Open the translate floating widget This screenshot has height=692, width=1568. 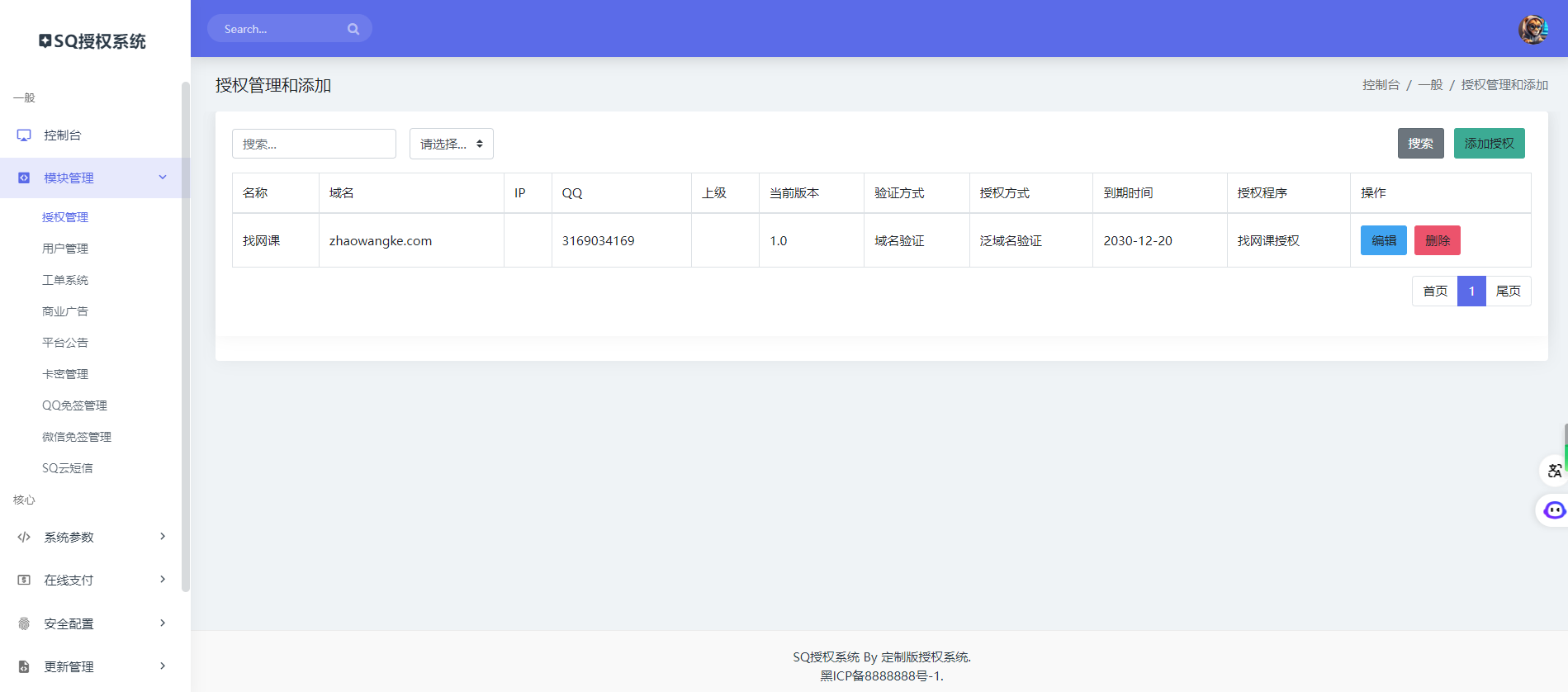click(x=1554, y=471)
